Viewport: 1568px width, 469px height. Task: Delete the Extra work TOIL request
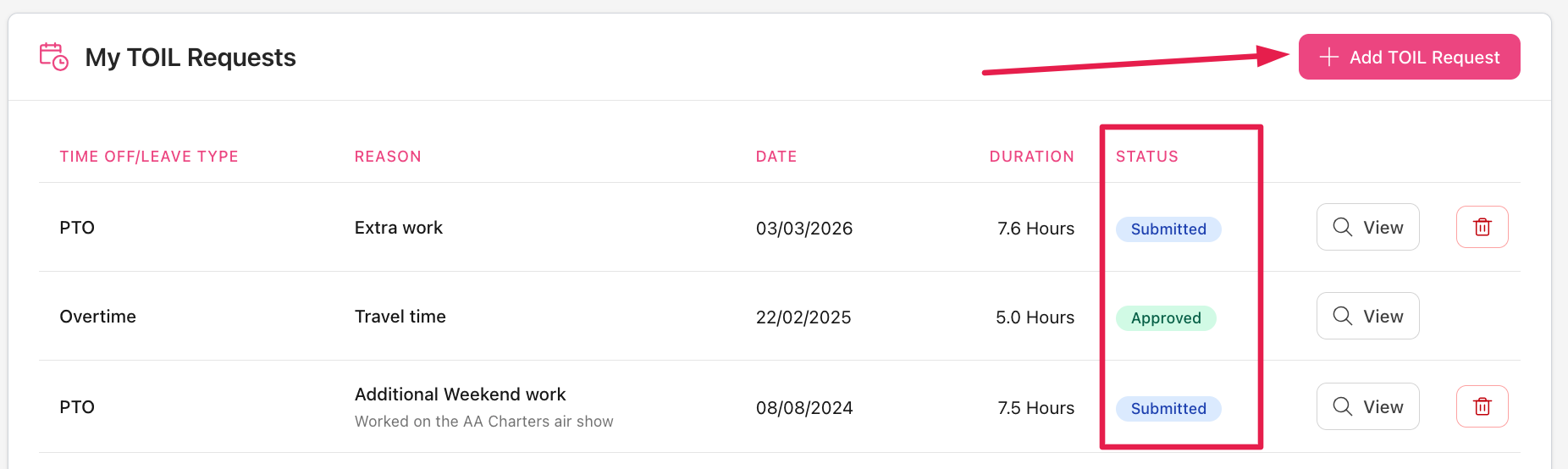(1482, 227)
